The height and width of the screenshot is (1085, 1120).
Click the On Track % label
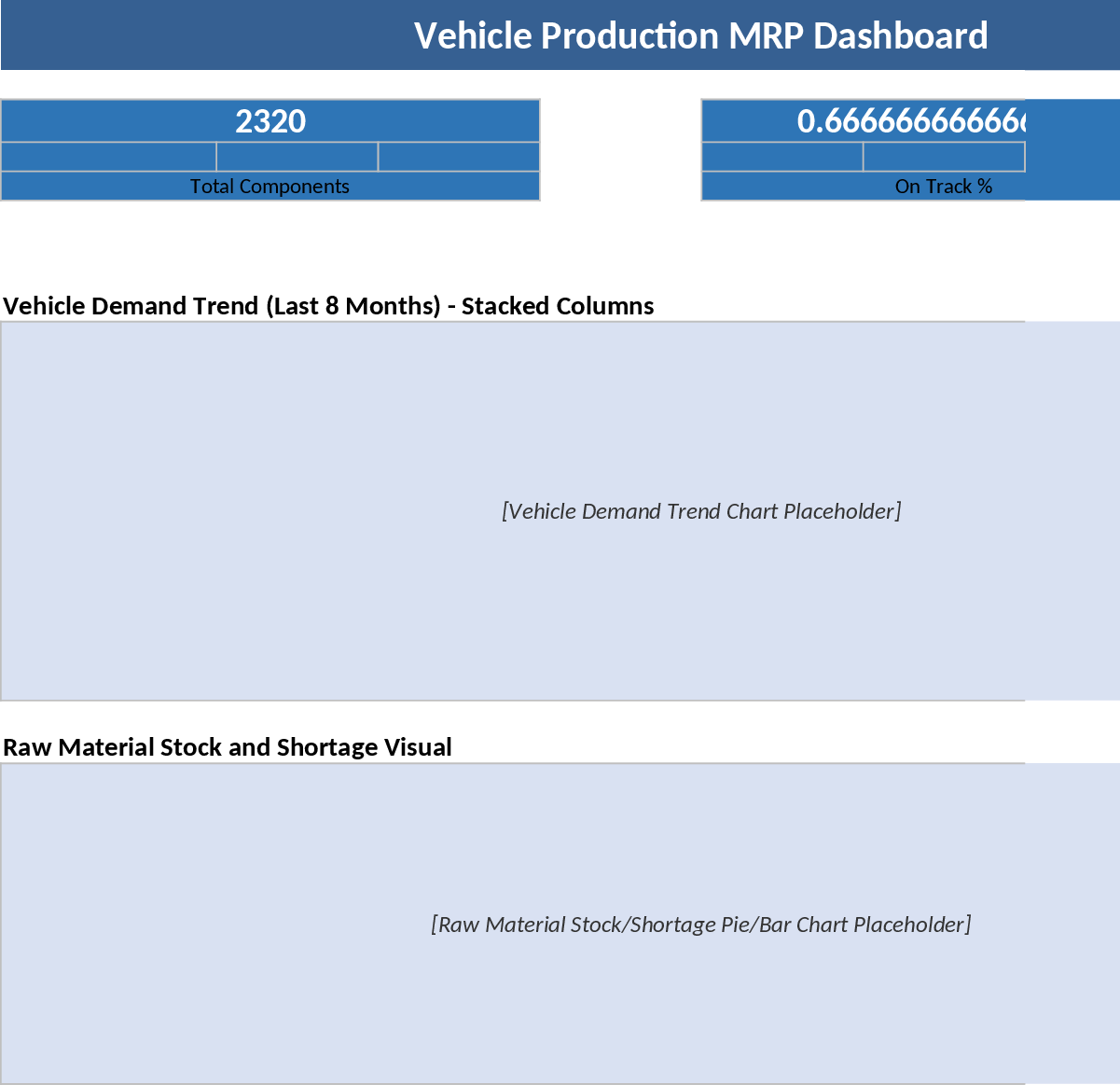(x=944, y=186)
